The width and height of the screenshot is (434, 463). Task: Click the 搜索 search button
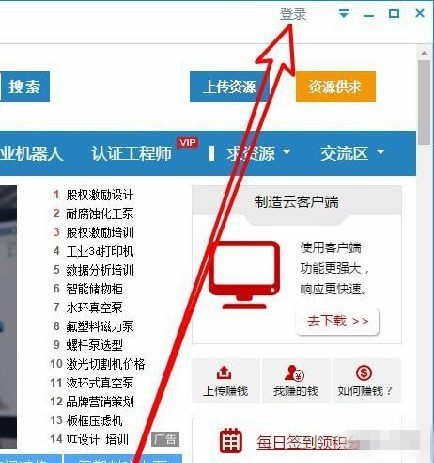click(x=24, y=86)
